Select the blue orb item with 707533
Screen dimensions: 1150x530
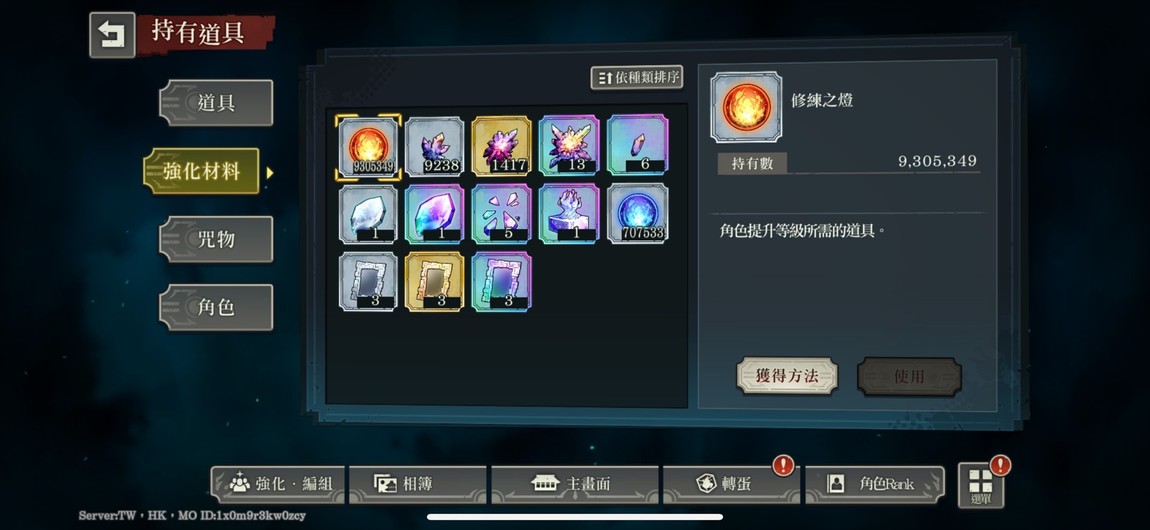pos(637,213)
